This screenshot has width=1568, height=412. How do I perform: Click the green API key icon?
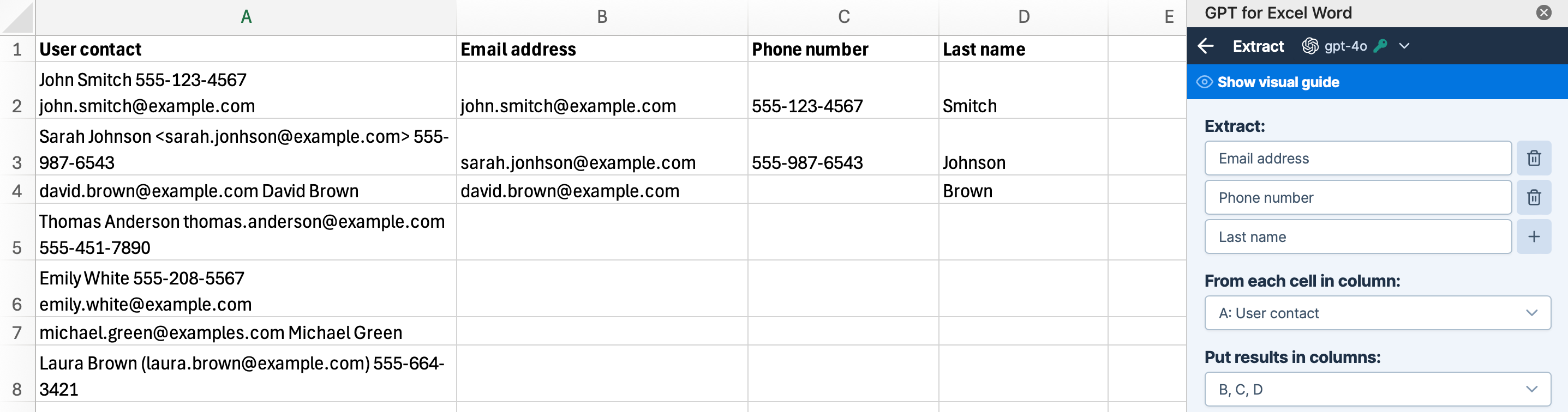pos(1380,46)
